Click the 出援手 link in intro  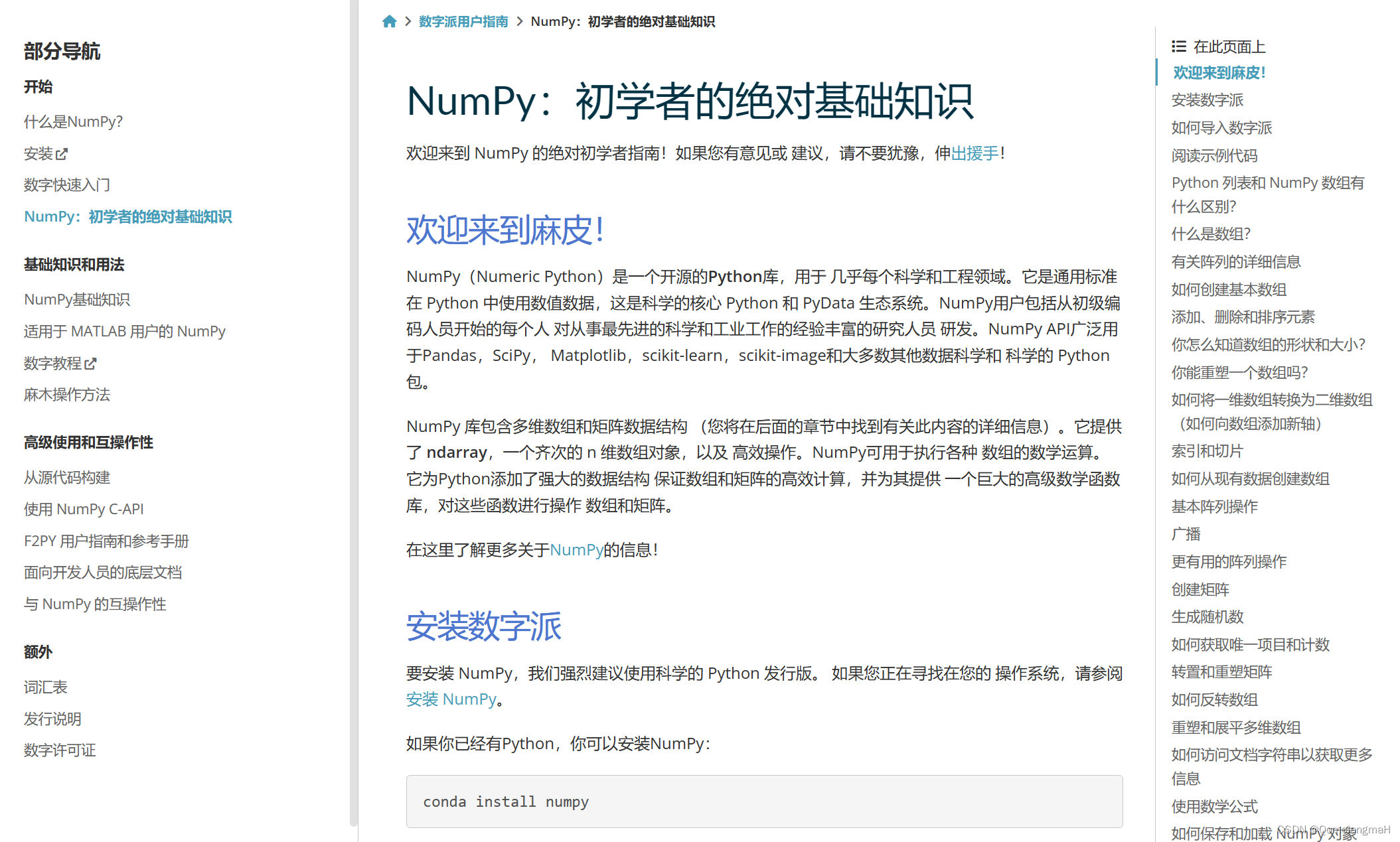[x=975, y=153]
